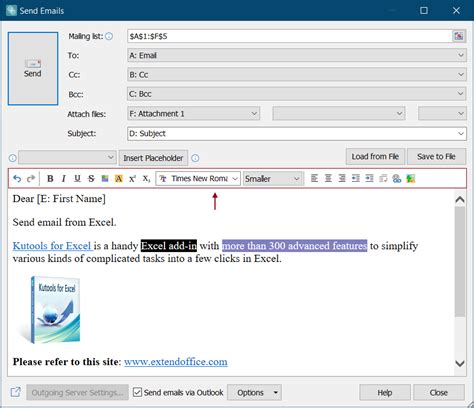
Task: Click the range selector icon for Mailing list
Action: pos(459,36)
